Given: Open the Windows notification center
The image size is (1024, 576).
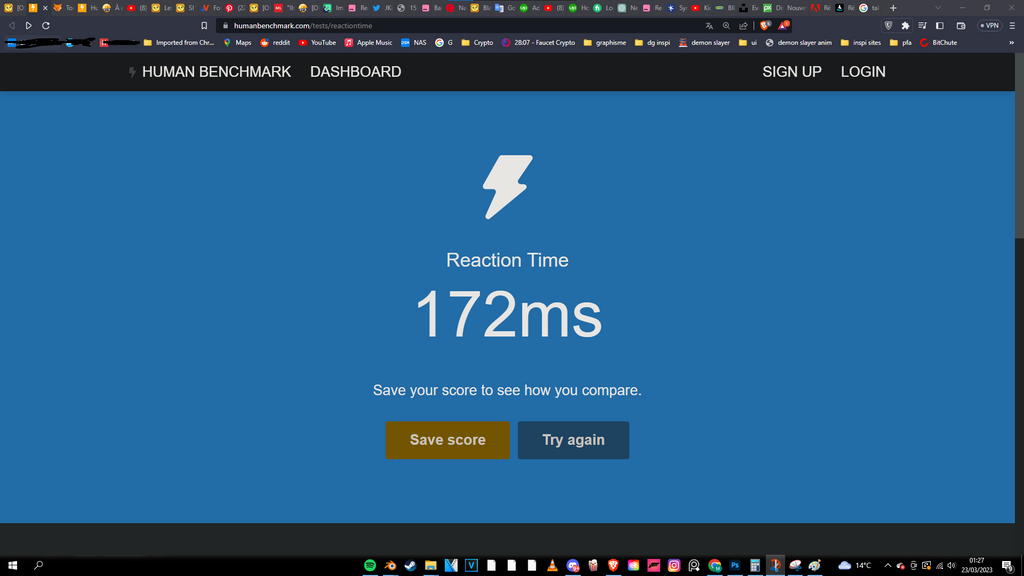Looking at the screenshot, I should pyautogui.click(x=1007, y=566).
